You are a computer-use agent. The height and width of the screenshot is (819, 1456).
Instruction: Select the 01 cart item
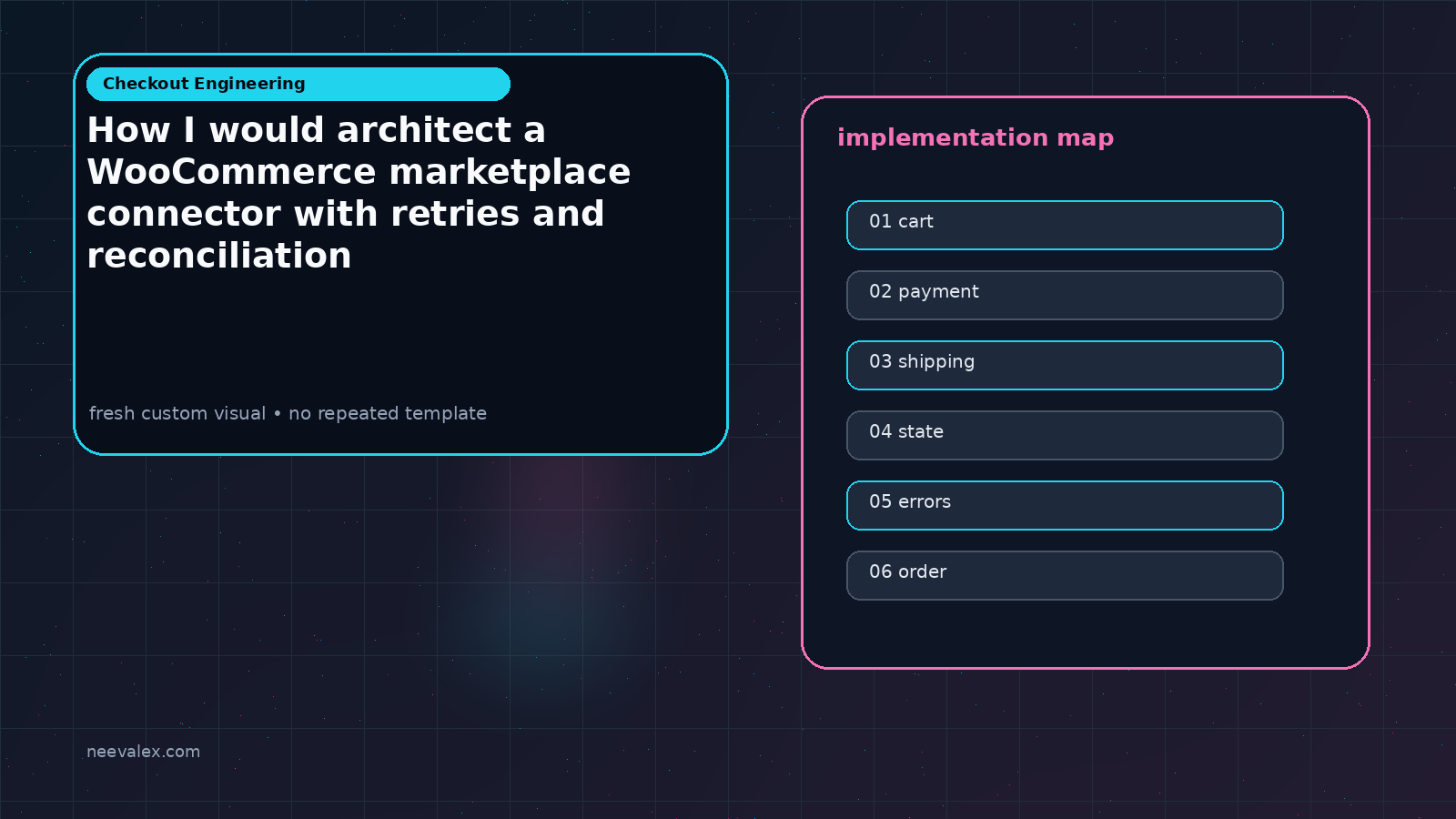pyautogui.click(x=1065, y=225)
